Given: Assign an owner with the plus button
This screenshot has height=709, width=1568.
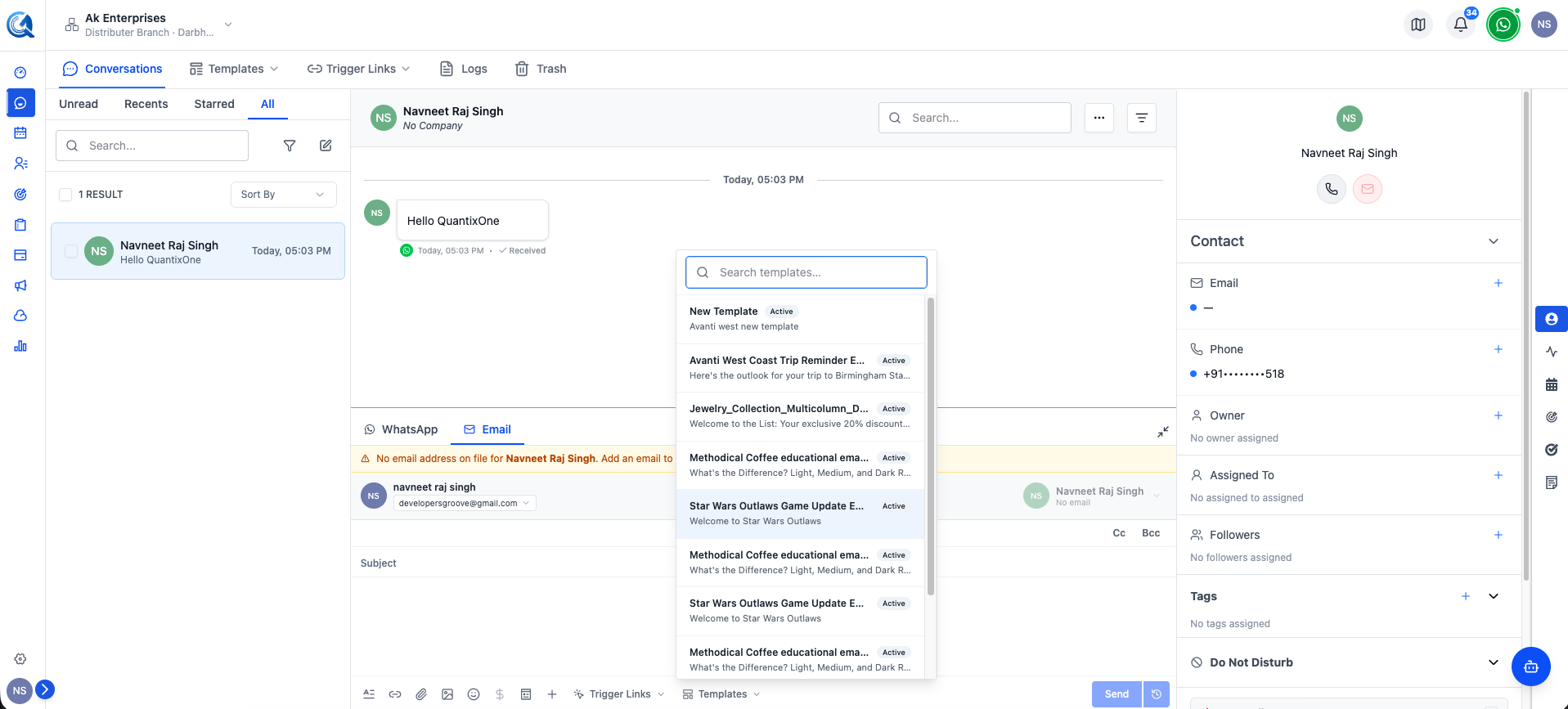Looking at the screenshot, I should coord(1498,415).
